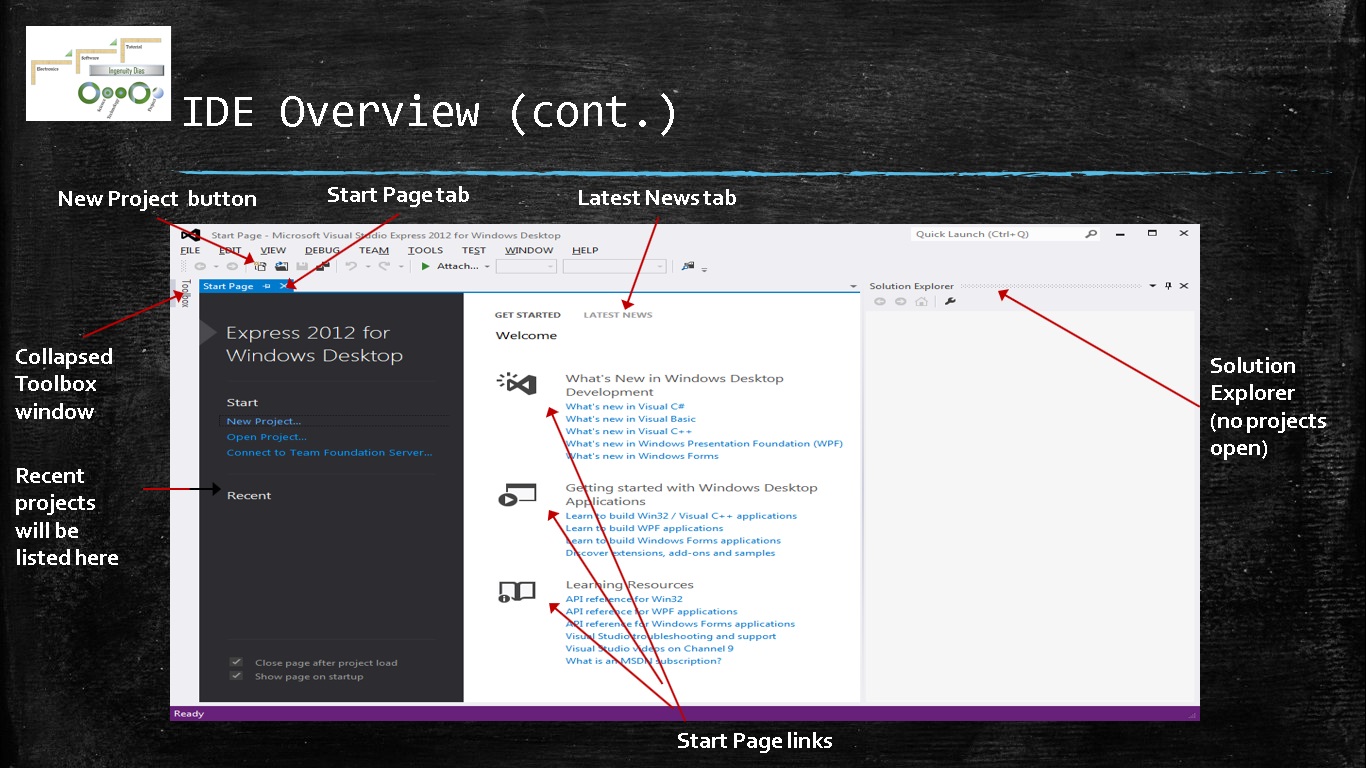Toggle Close page after project load checkbox
The image size is (1366, 768).
(x=236, y=662)
